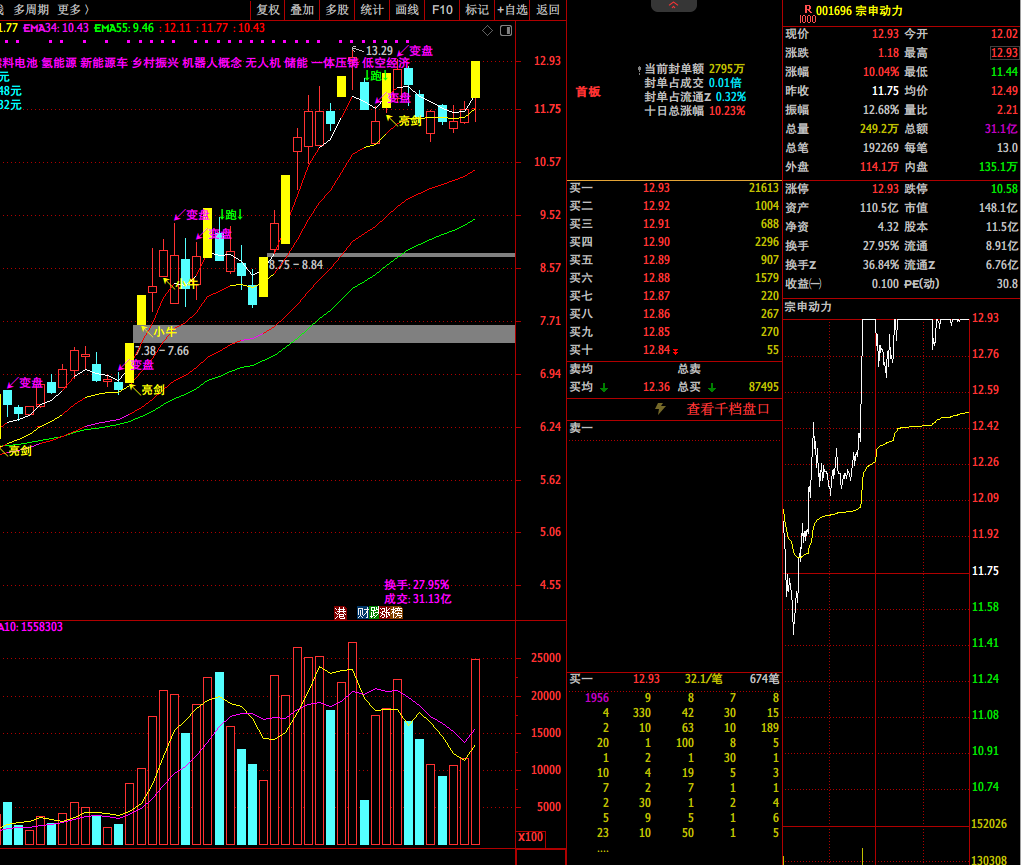
Task: Click the 十日总涨幅 10.23% value
Action: point(727,111)
